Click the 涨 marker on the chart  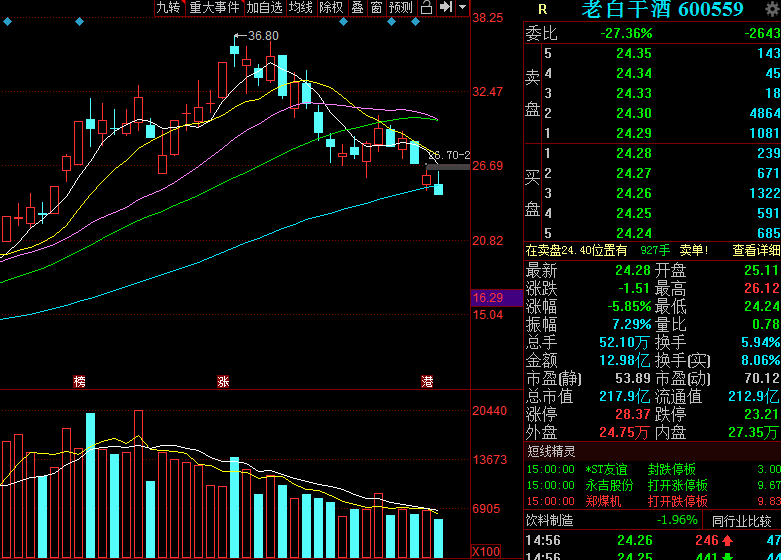click(223, 382)
